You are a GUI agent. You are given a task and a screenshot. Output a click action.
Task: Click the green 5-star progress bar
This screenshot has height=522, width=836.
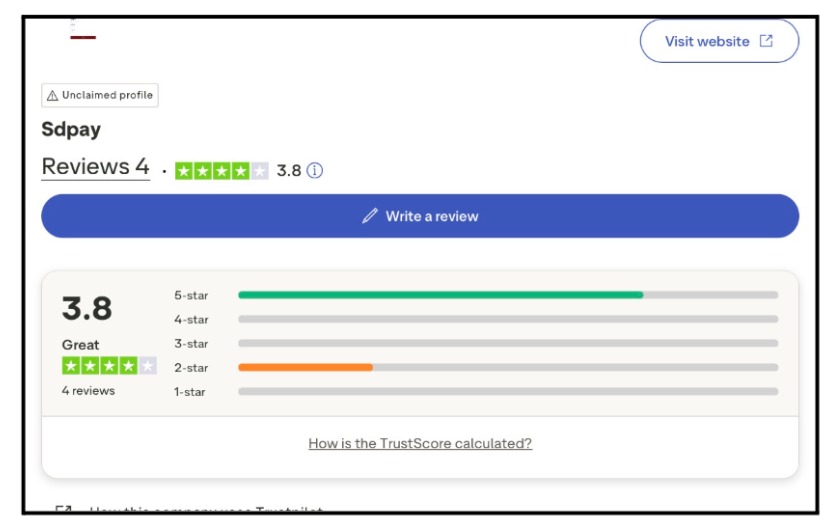click(440, 295)
